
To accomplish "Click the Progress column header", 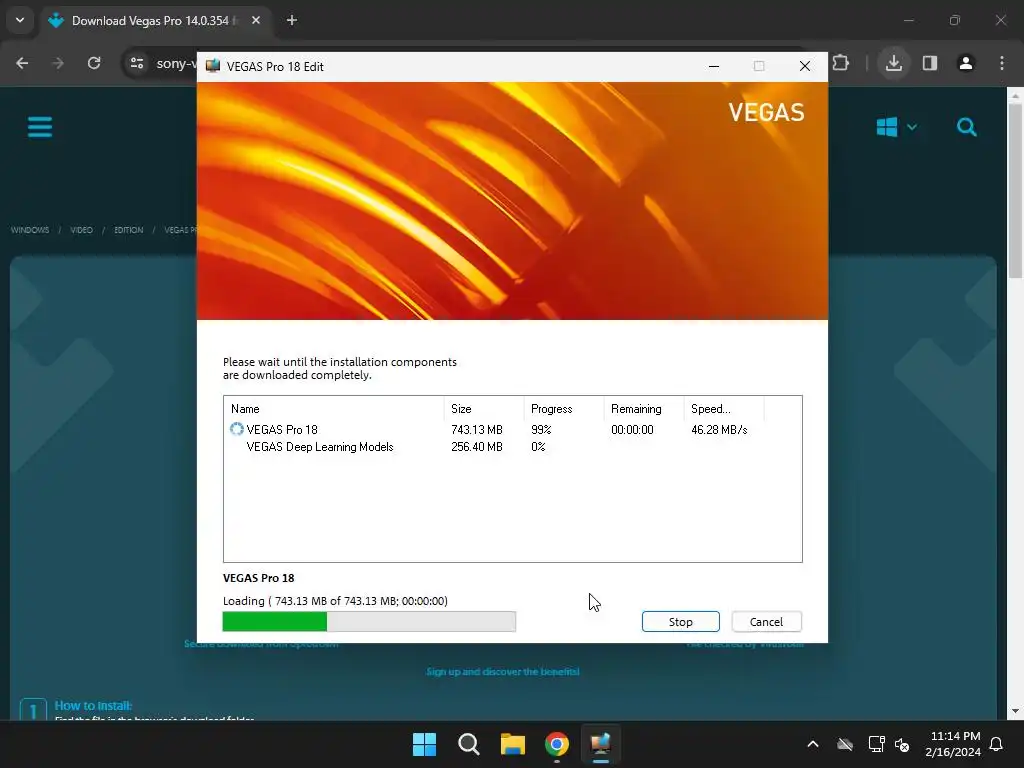I will pos(563,409).
